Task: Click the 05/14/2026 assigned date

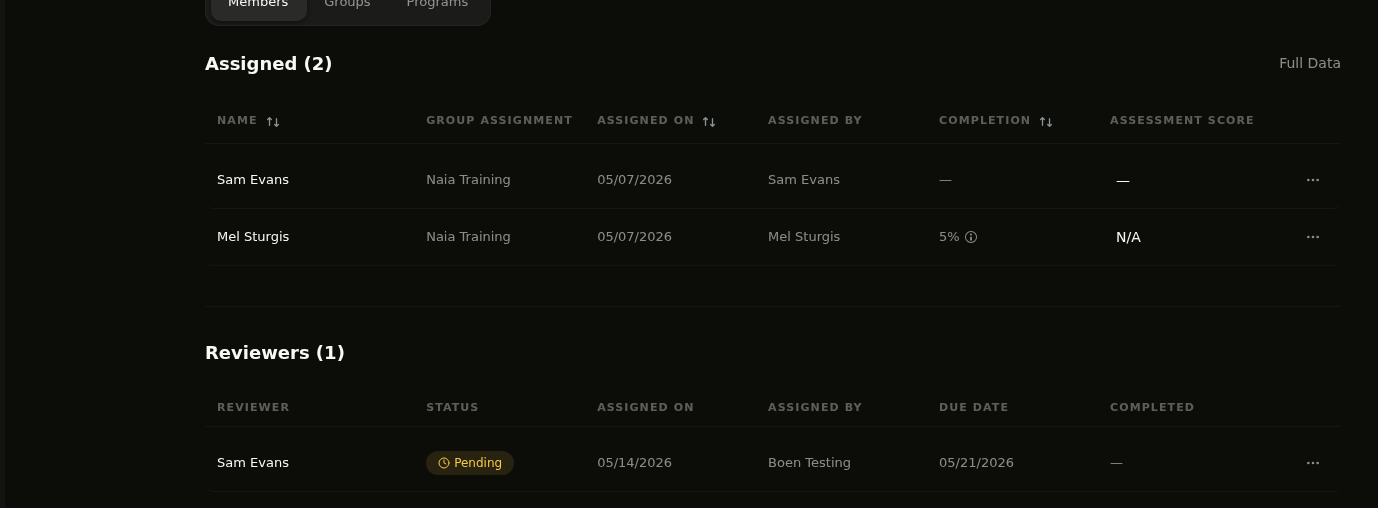Action: [x=634, y=463]
